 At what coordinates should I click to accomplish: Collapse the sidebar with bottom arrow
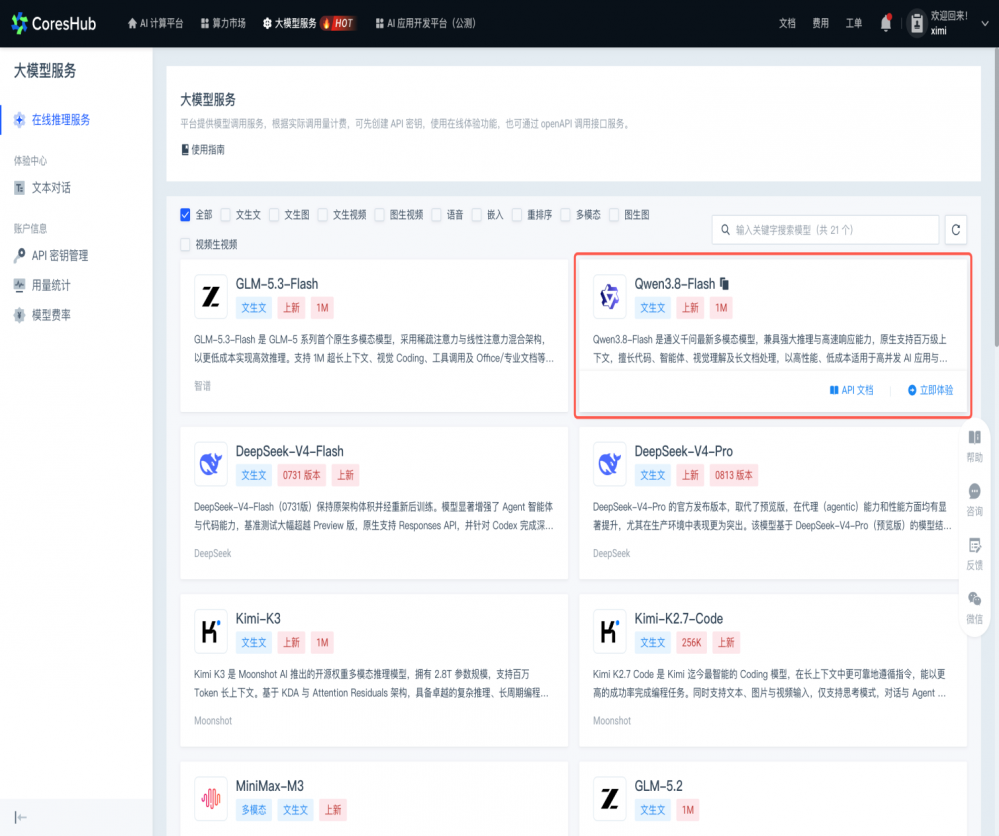[20, 818]
